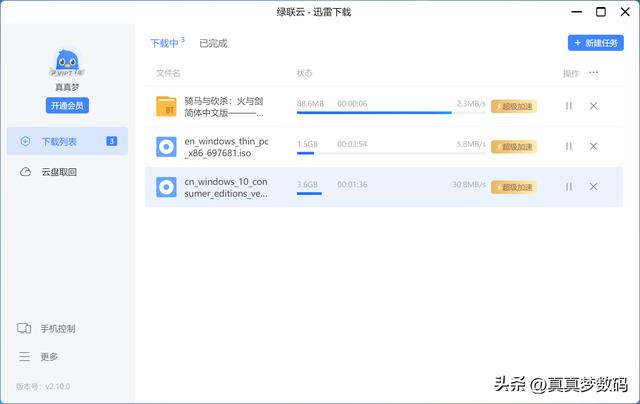
Task: Click the 文件名 column header
Action: [168, 73]
